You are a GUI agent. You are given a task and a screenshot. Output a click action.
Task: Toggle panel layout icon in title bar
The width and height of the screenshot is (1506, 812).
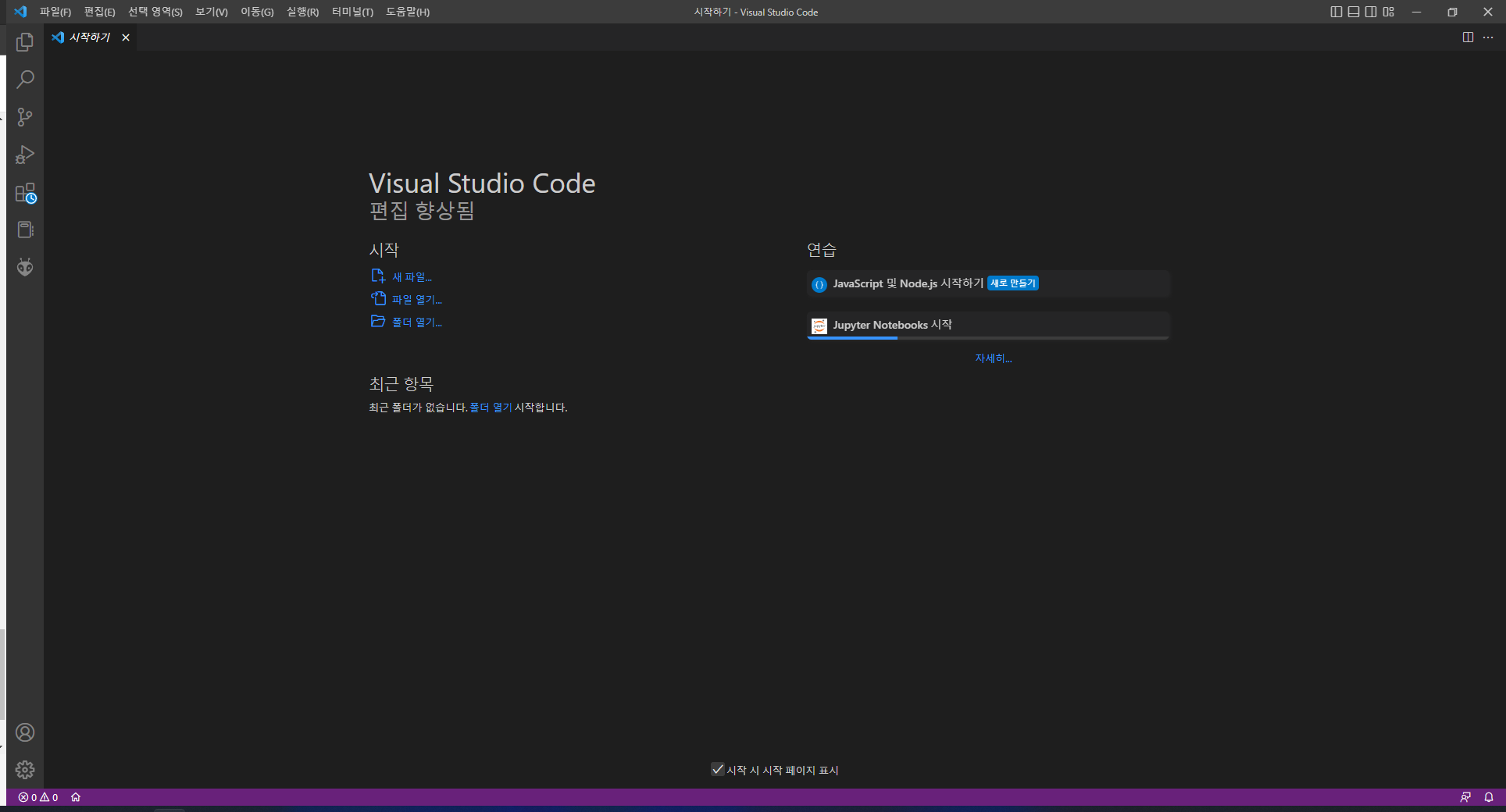pyautogui.click(x=1354, y=12)
